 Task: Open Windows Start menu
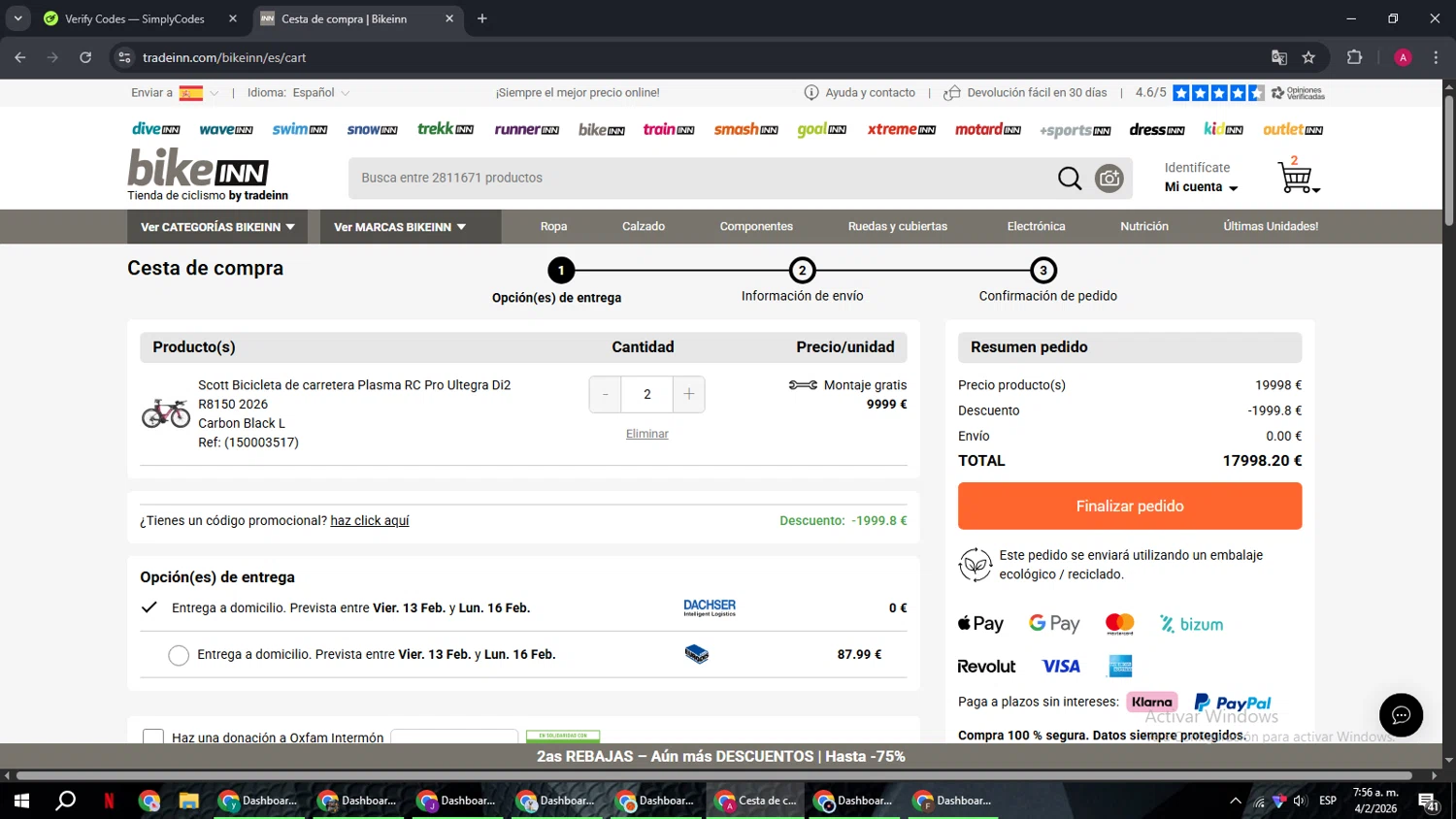pos(21,801)
